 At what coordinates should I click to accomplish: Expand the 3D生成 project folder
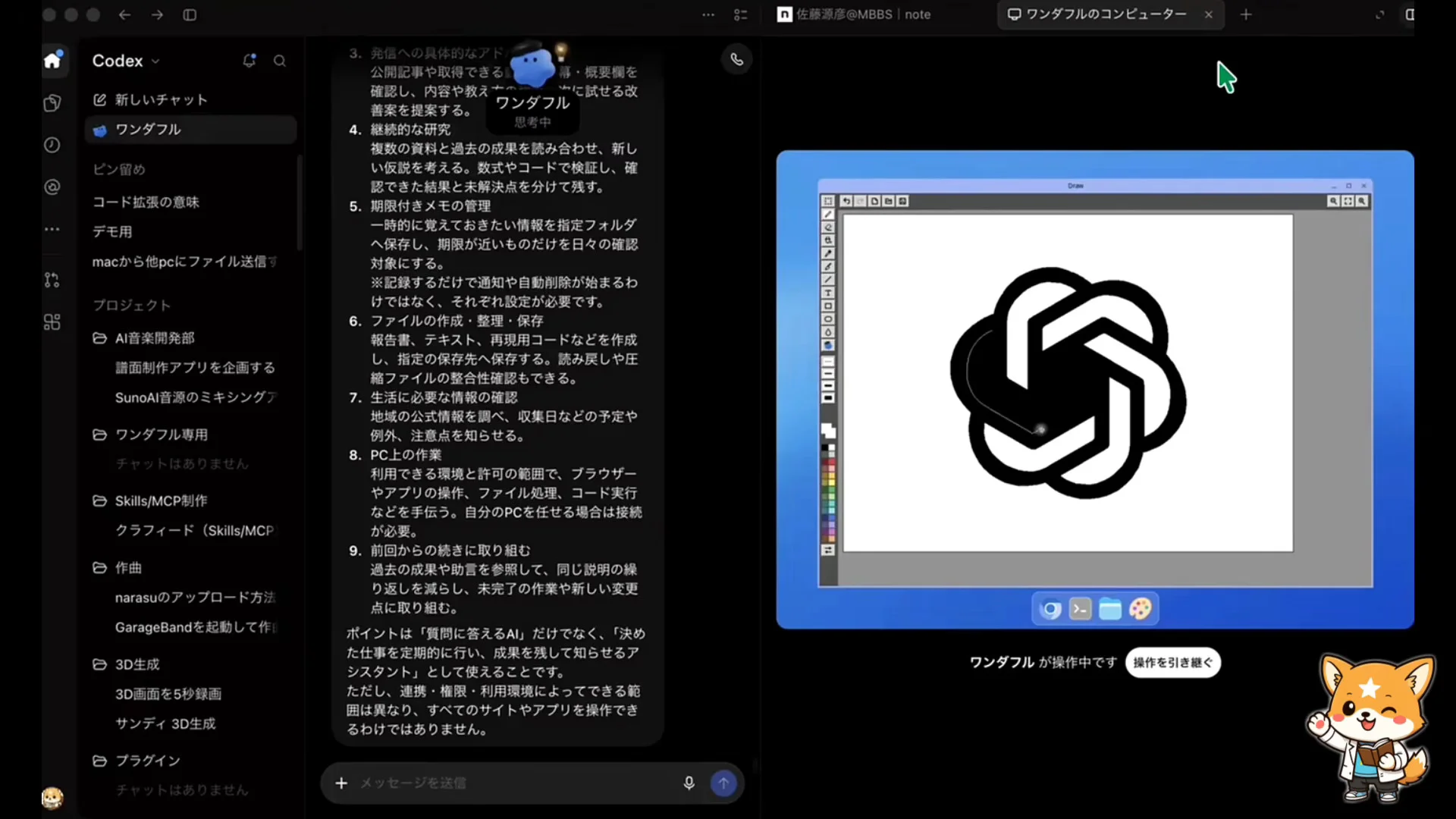(126, 664)
